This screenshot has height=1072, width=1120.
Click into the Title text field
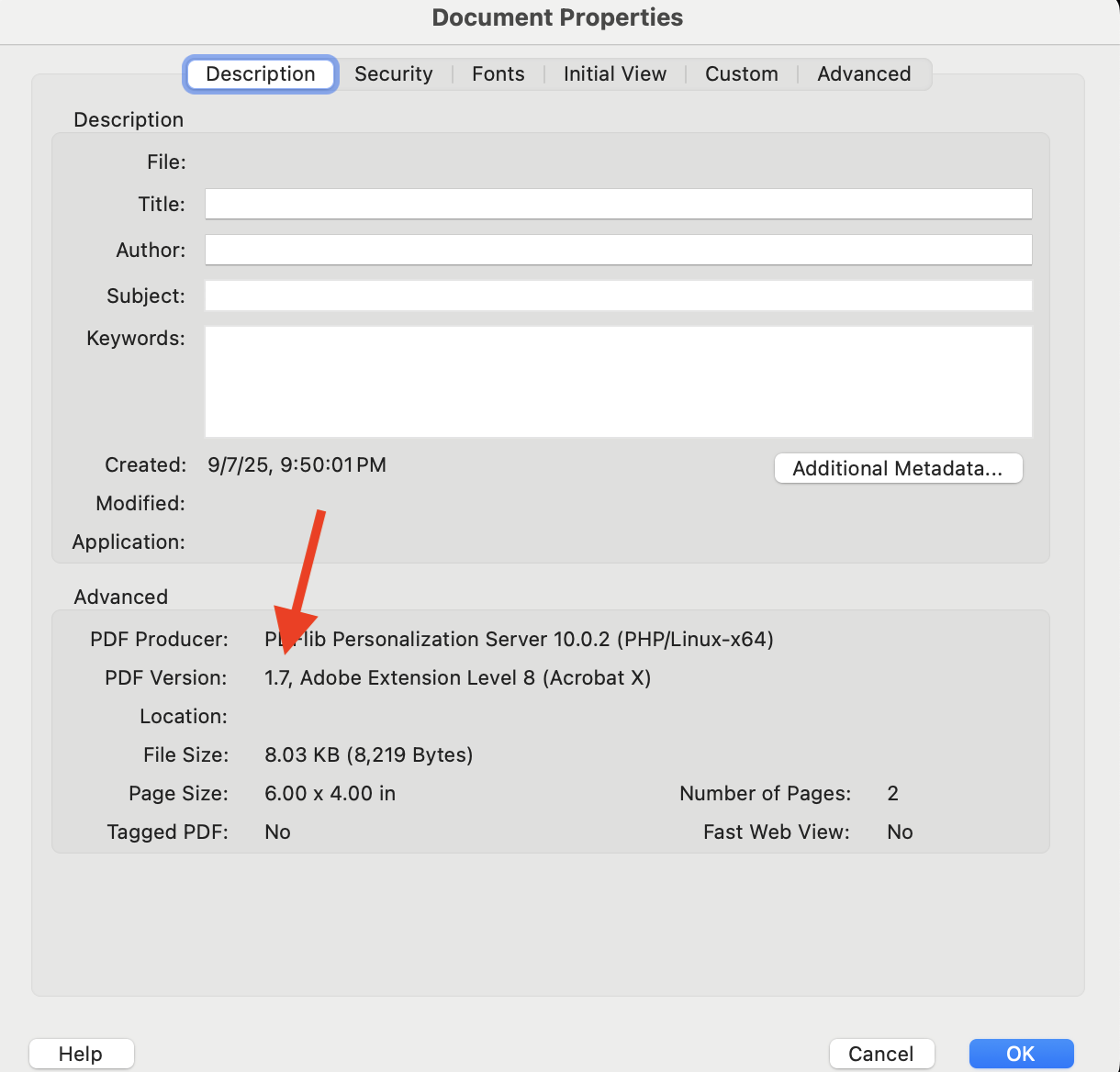tap(618, 204)
